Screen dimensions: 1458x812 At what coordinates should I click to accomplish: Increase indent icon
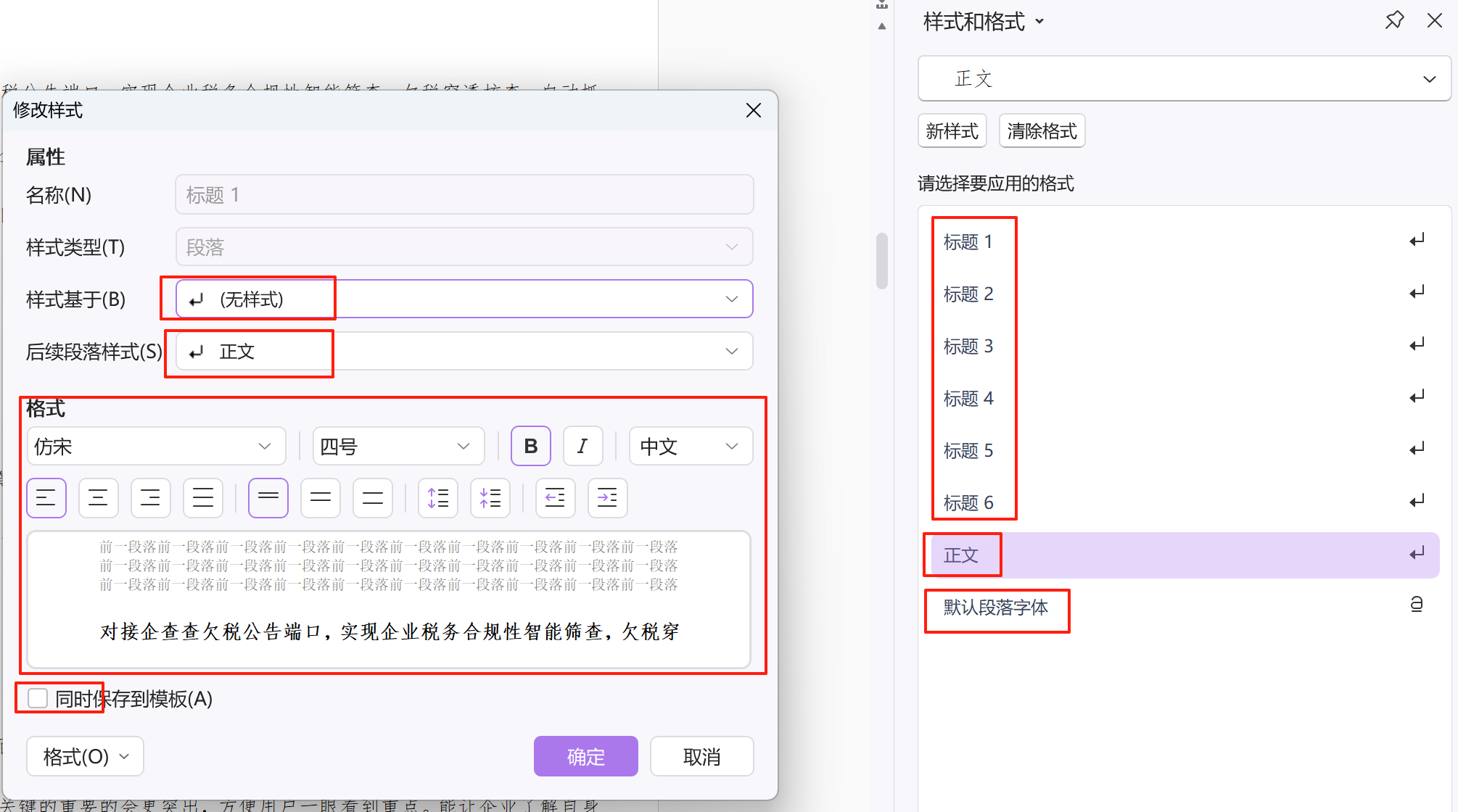[607, 498]
